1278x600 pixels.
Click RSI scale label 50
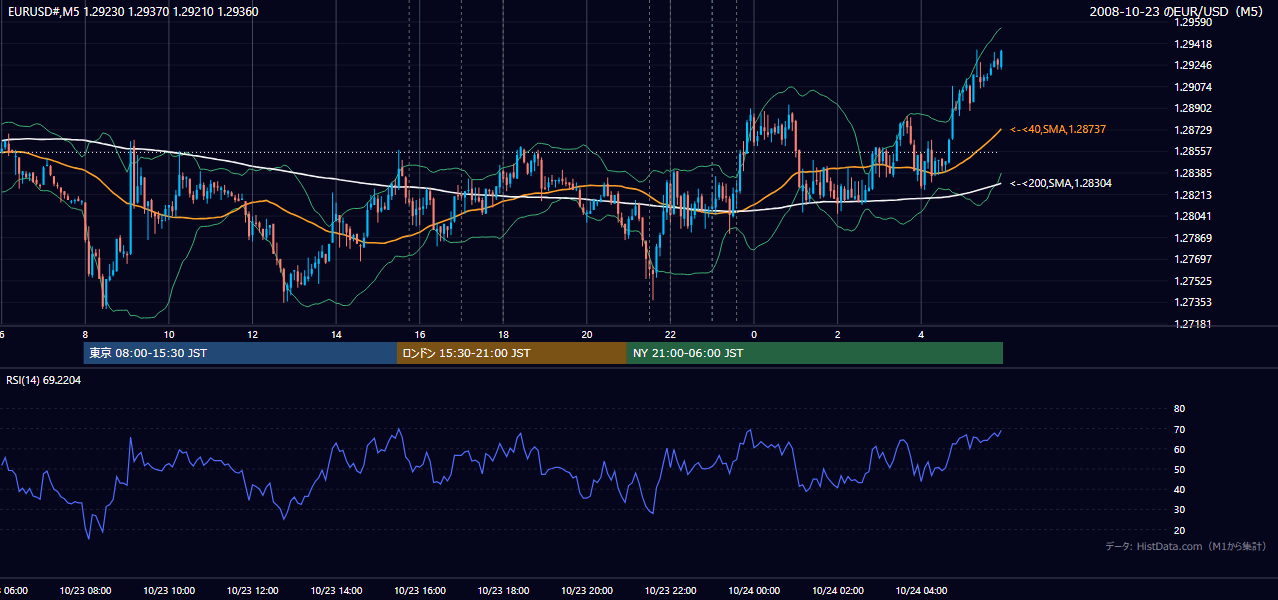(x=1179, y=470)
